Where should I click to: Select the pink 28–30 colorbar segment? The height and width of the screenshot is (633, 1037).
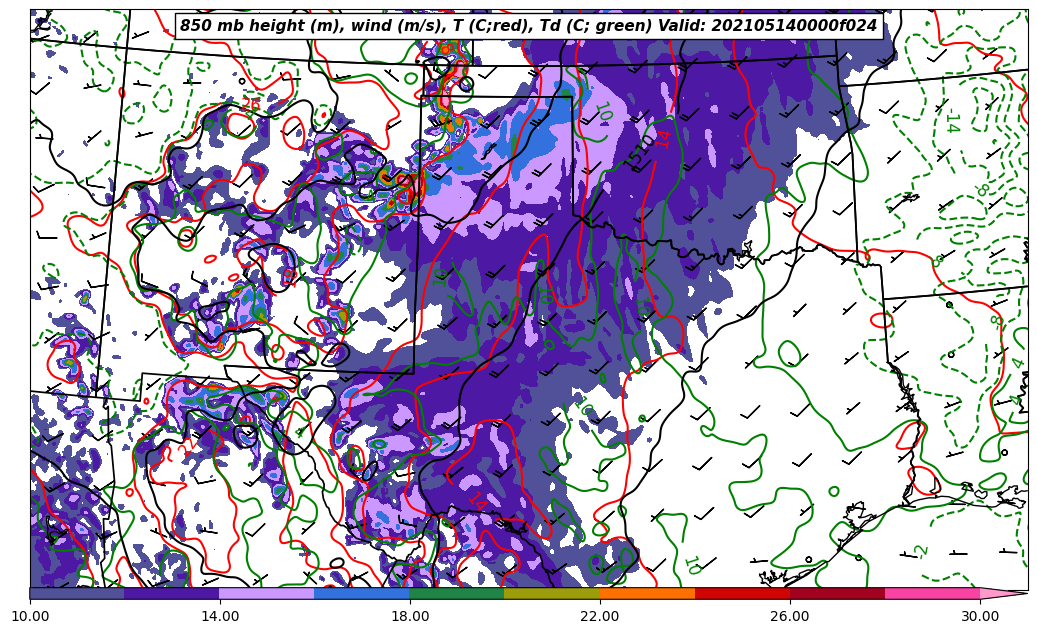coord(932,593)
